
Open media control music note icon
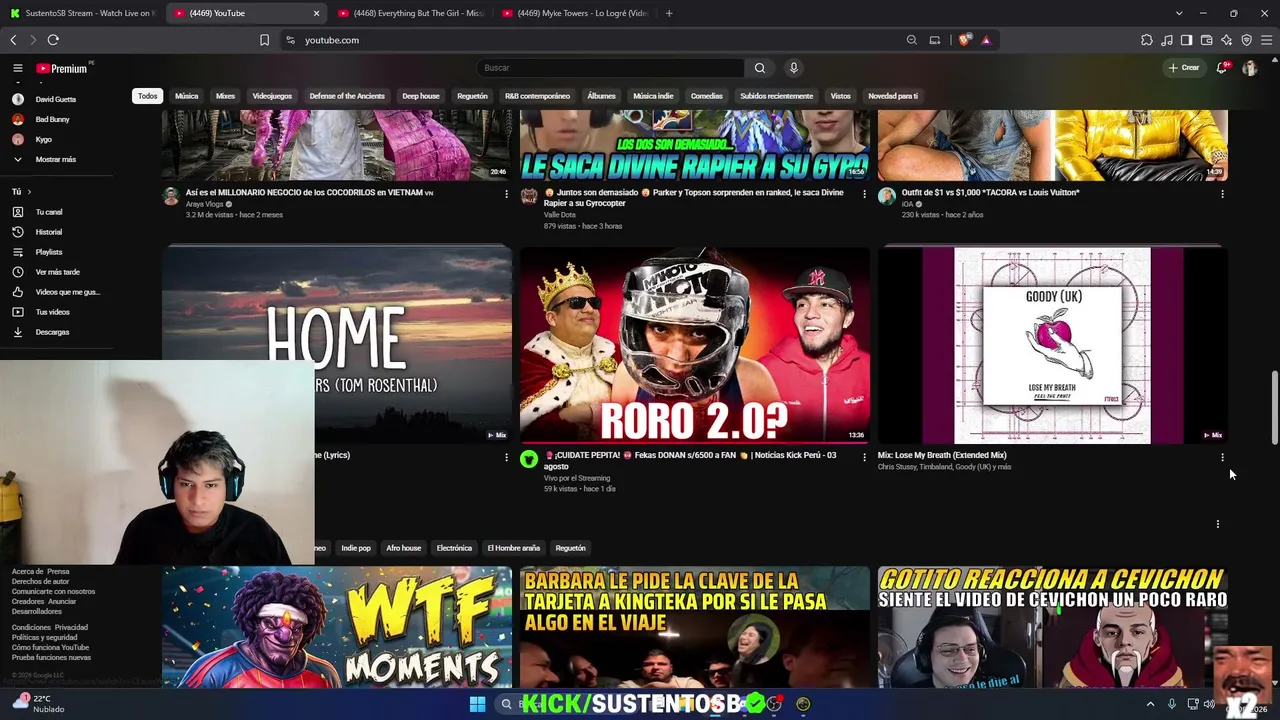tap(1167, 40)
